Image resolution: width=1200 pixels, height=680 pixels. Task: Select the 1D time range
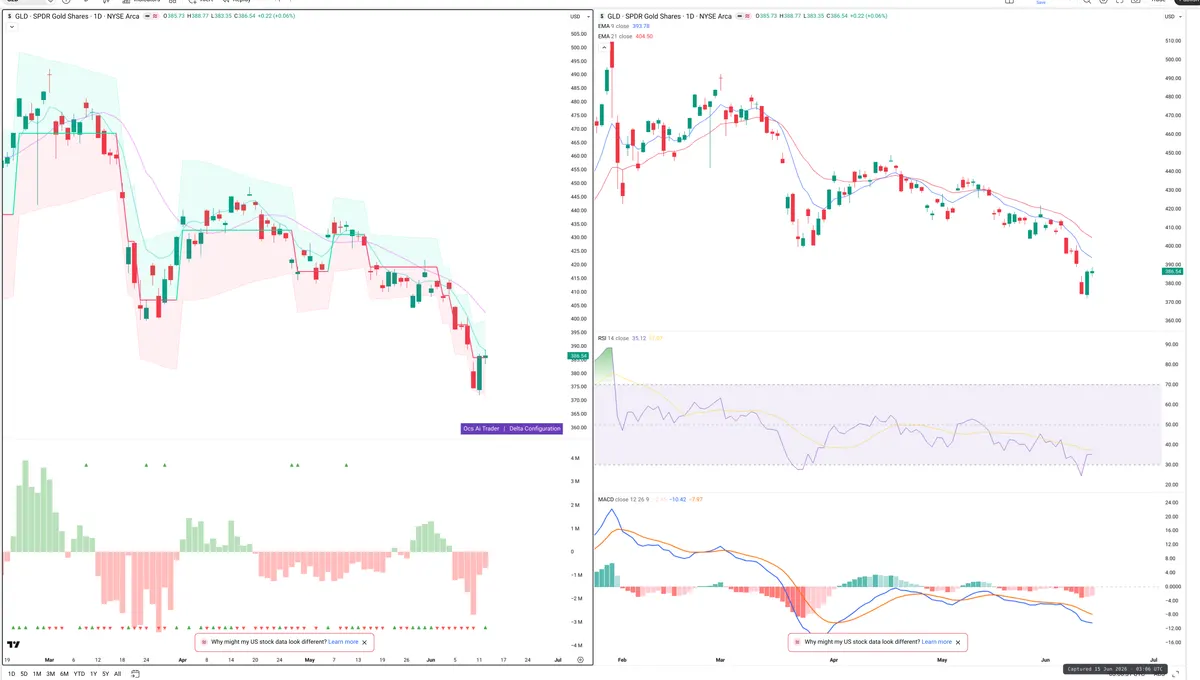click(11, 674)
